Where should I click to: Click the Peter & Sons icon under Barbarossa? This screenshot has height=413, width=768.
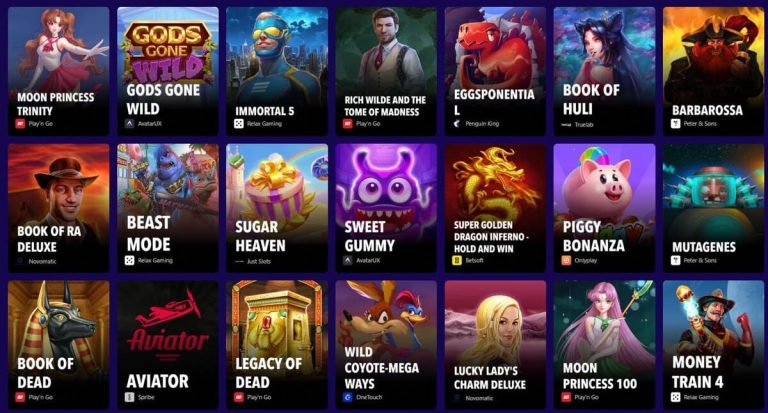coord(675,124)
